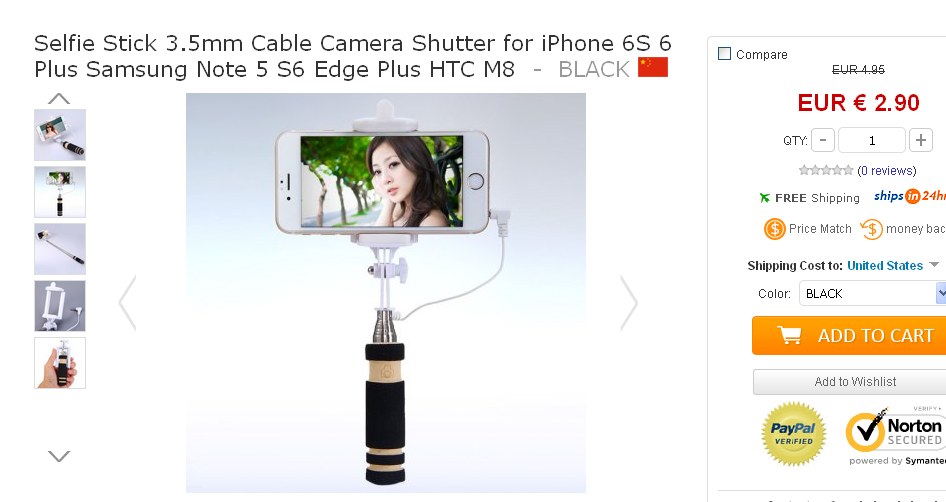Click the ships in 24hrs icon
946x502 pixels.
pos(910,196)
